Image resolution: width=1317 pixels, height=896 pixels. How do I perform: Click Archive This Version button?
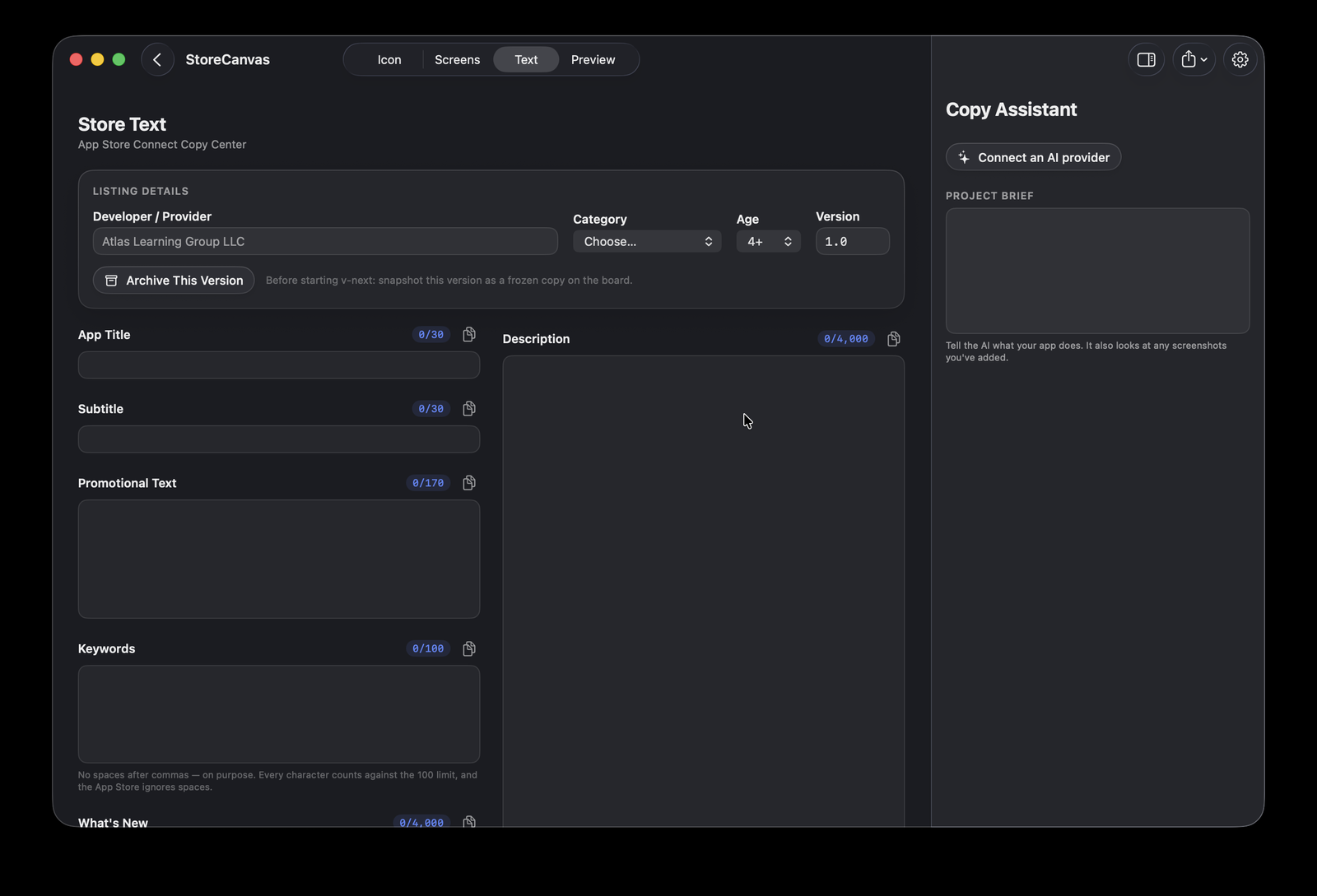point(174,280)
